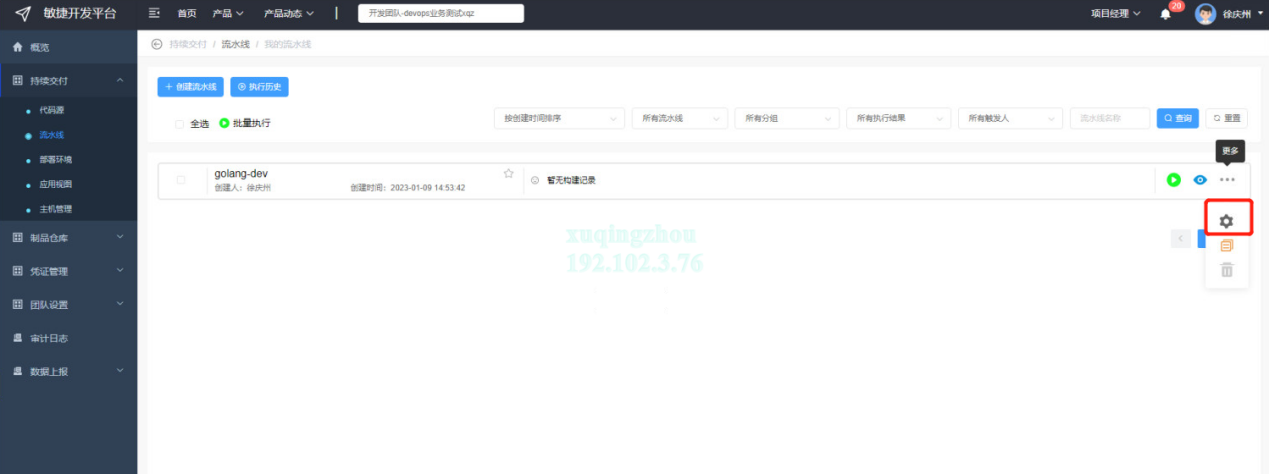The image size is (1269, 474).
Task: Click the green 批量执行 play icon
Action: tap(224, 123)
